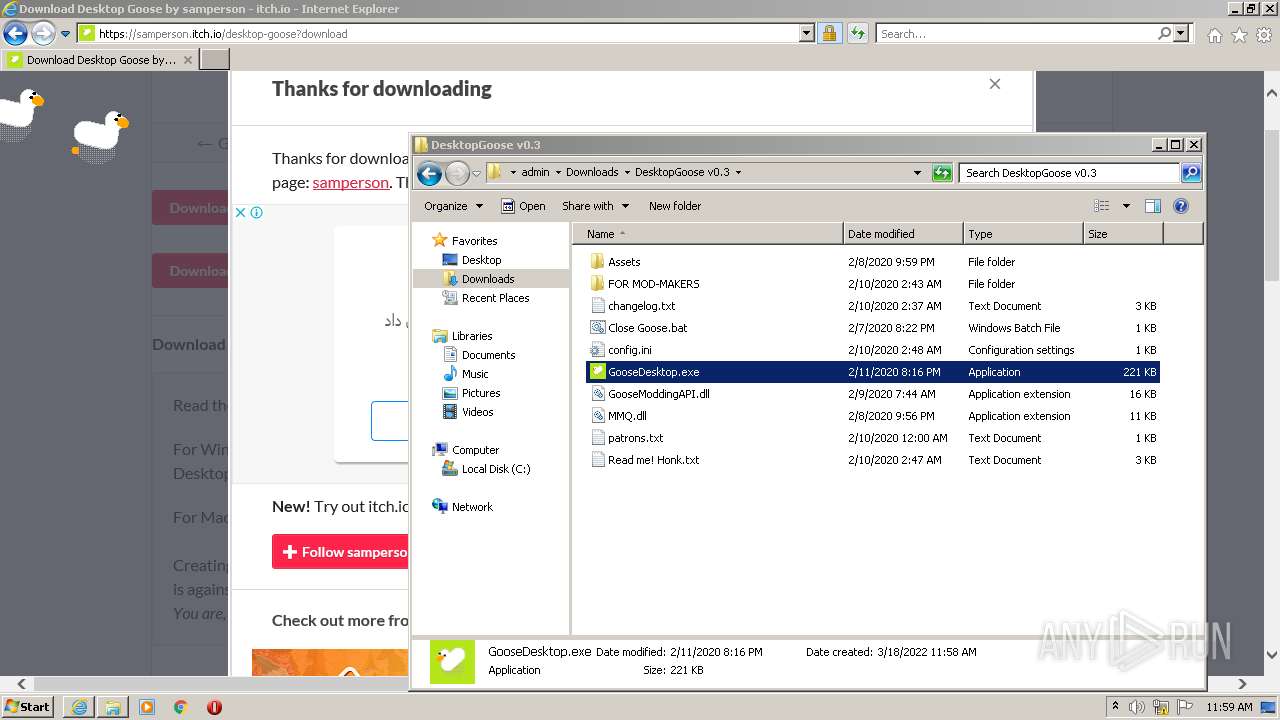The width and height of the screenshot is (1280, 720).
Task: Click the Follow samperson button
Action: (341, 552)
